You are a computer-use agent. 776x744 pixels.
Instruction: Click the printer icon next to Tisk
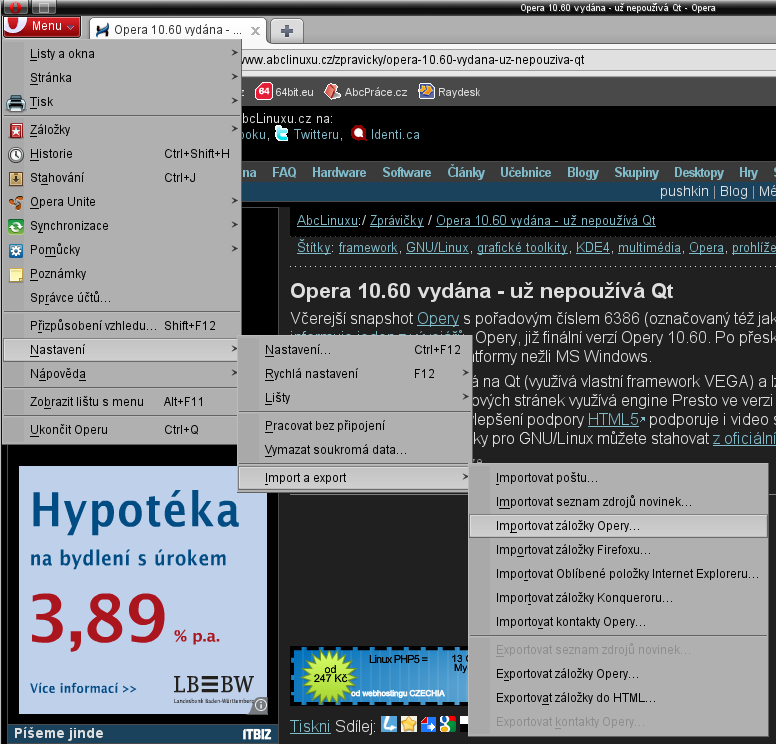pos(16,102)
